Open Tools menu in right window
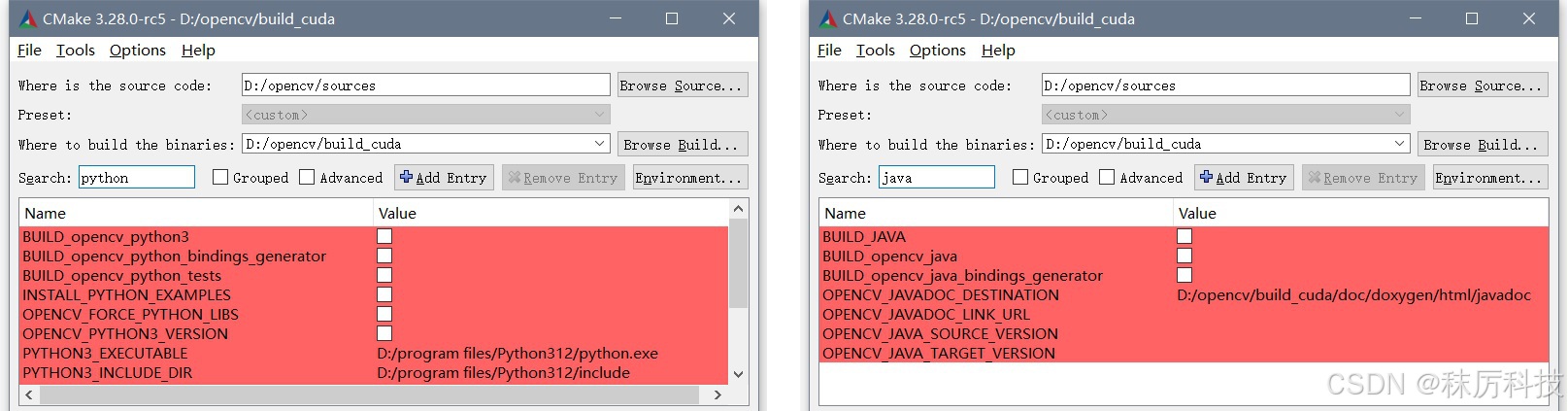This screenshot has height=411, width=1568. coord(876,50)
